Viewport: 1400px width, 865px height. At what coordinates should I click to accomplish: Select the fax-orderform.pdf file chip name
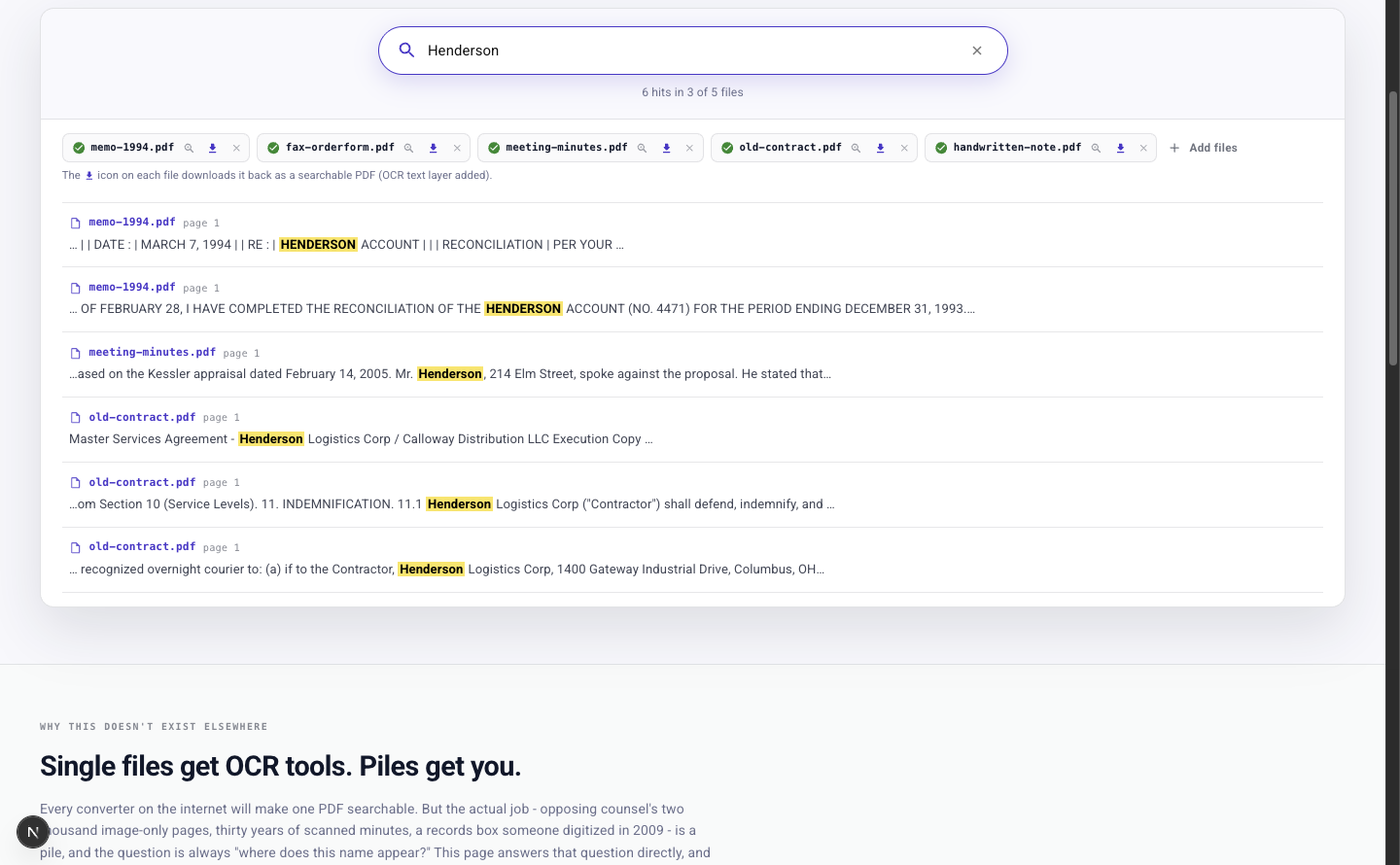[340, 148]
